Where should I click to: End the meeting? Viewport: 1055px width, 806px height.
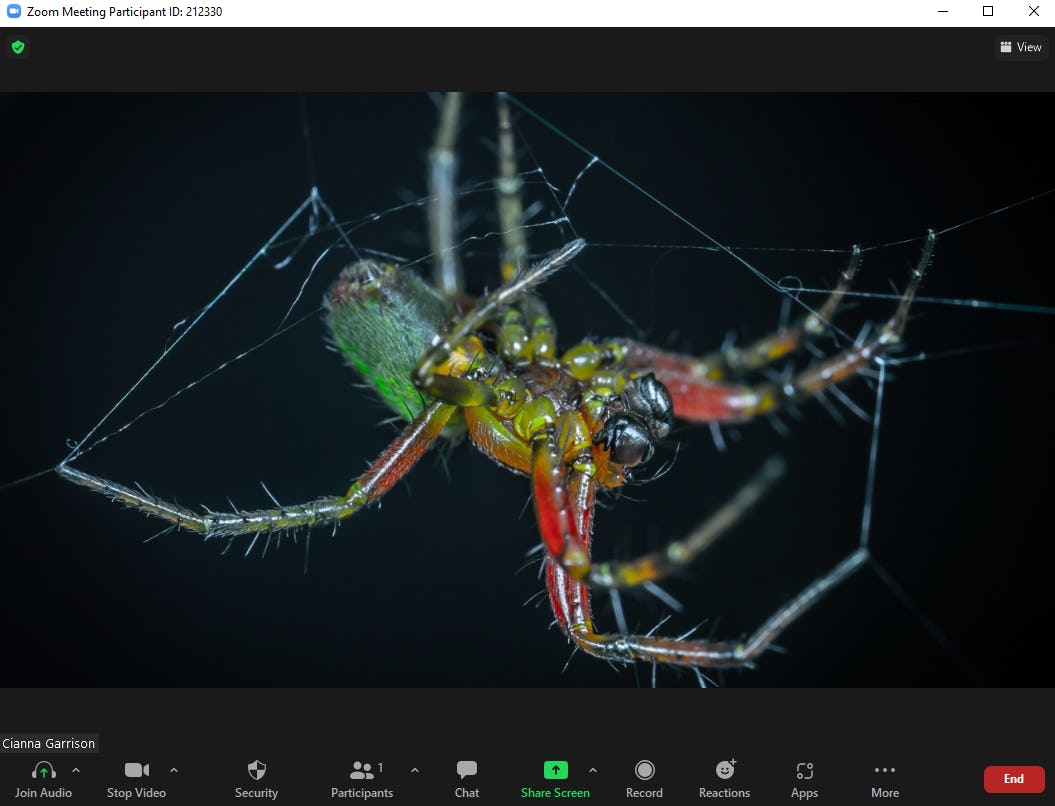(x=1013, y=778)
